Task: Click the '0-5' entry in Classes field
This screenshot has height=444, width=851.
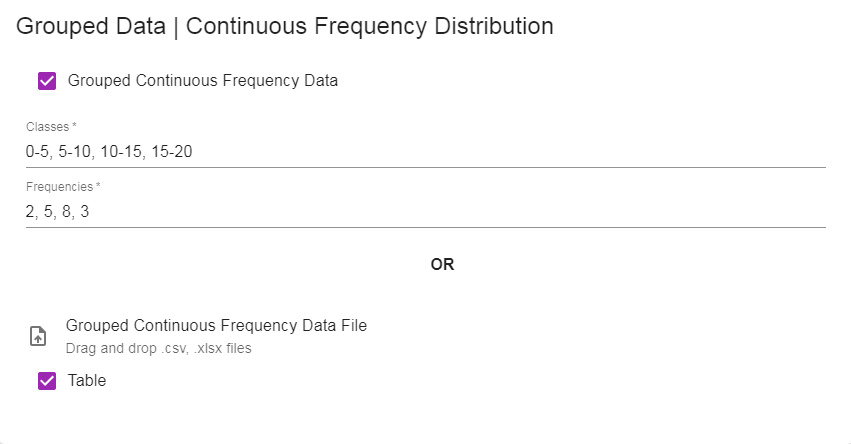Action: (38, 151)
